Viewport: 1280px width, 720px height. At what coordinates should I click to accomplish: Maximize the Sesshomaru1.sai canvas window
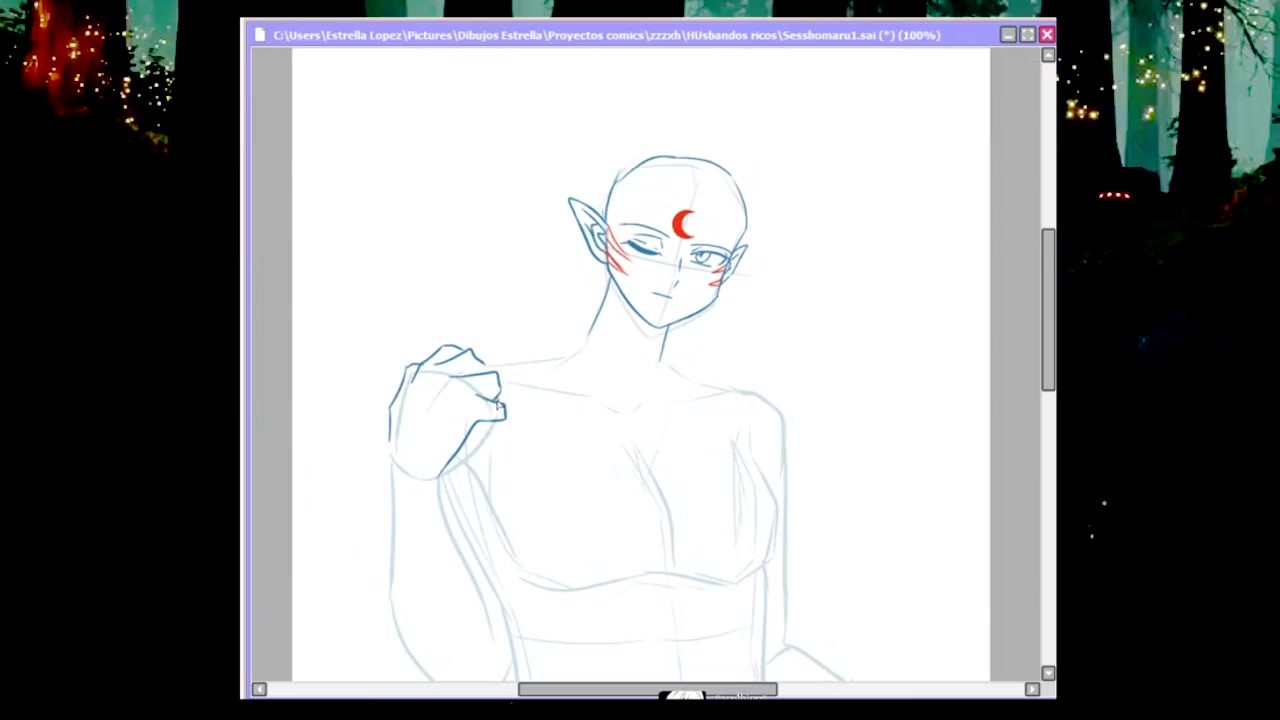(1027, 35)
